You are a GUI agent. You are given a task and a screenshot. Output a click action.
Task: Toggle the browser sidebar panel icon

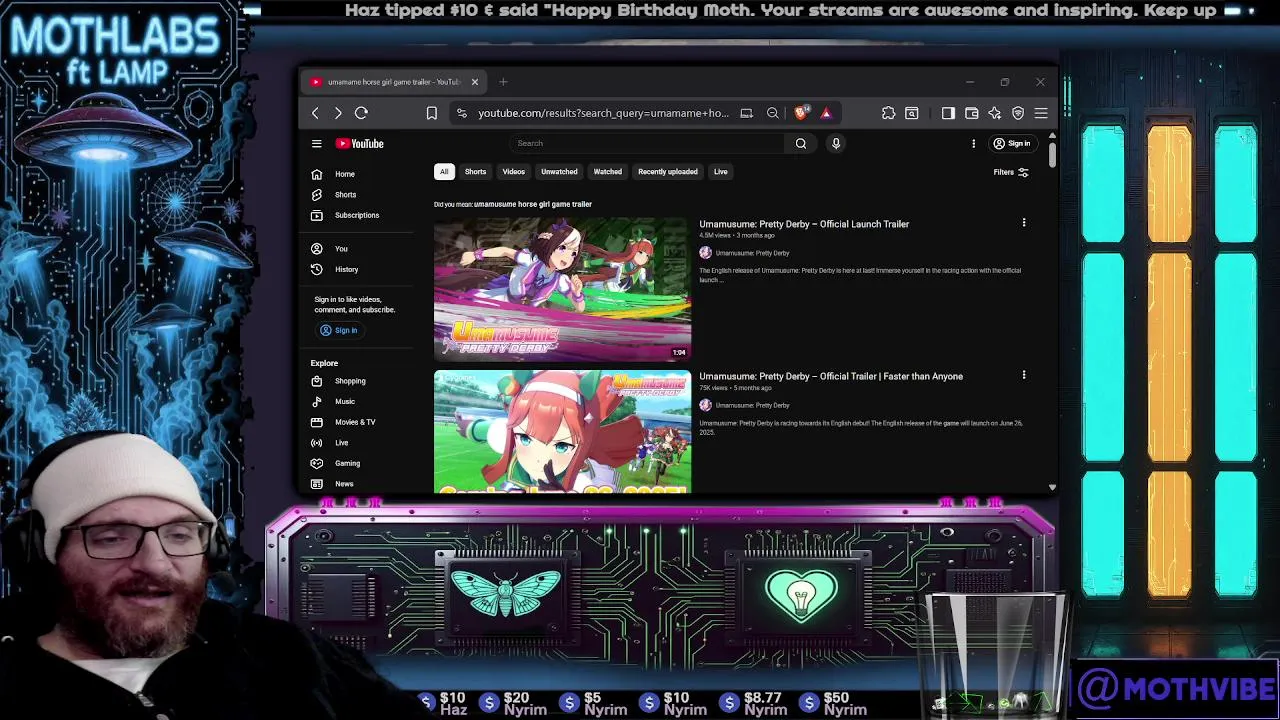[948, 113]
